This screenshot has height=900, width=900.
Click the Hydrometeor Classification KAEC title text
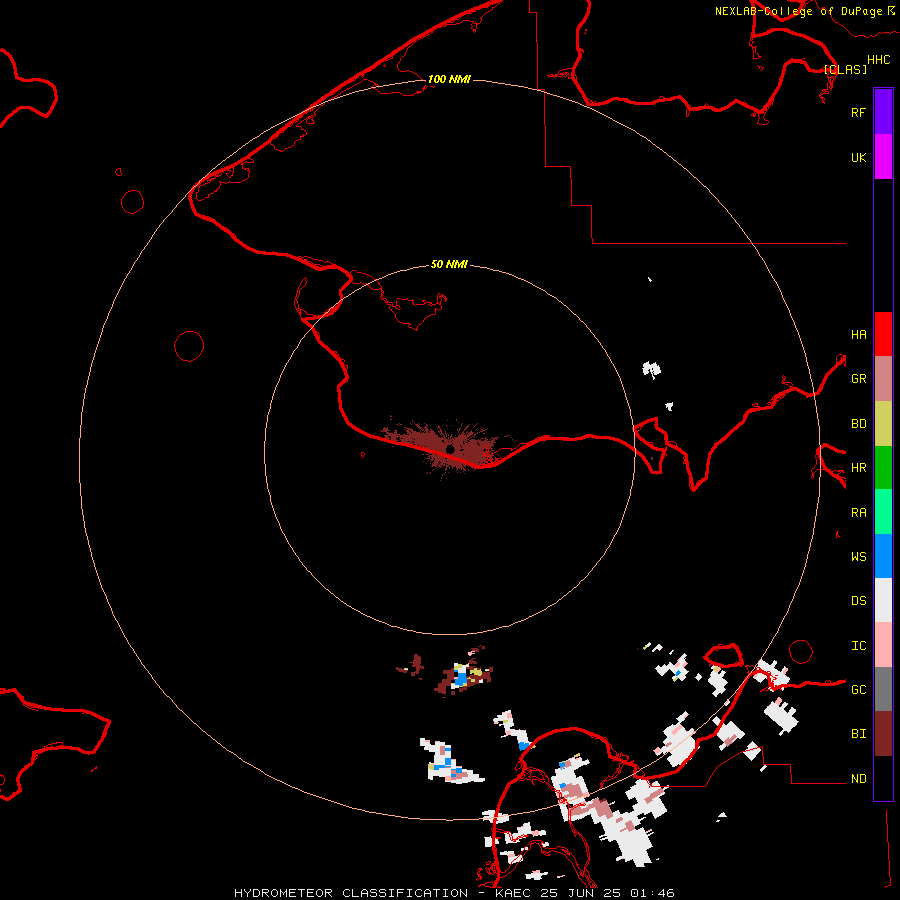click(x=454, y=893)
